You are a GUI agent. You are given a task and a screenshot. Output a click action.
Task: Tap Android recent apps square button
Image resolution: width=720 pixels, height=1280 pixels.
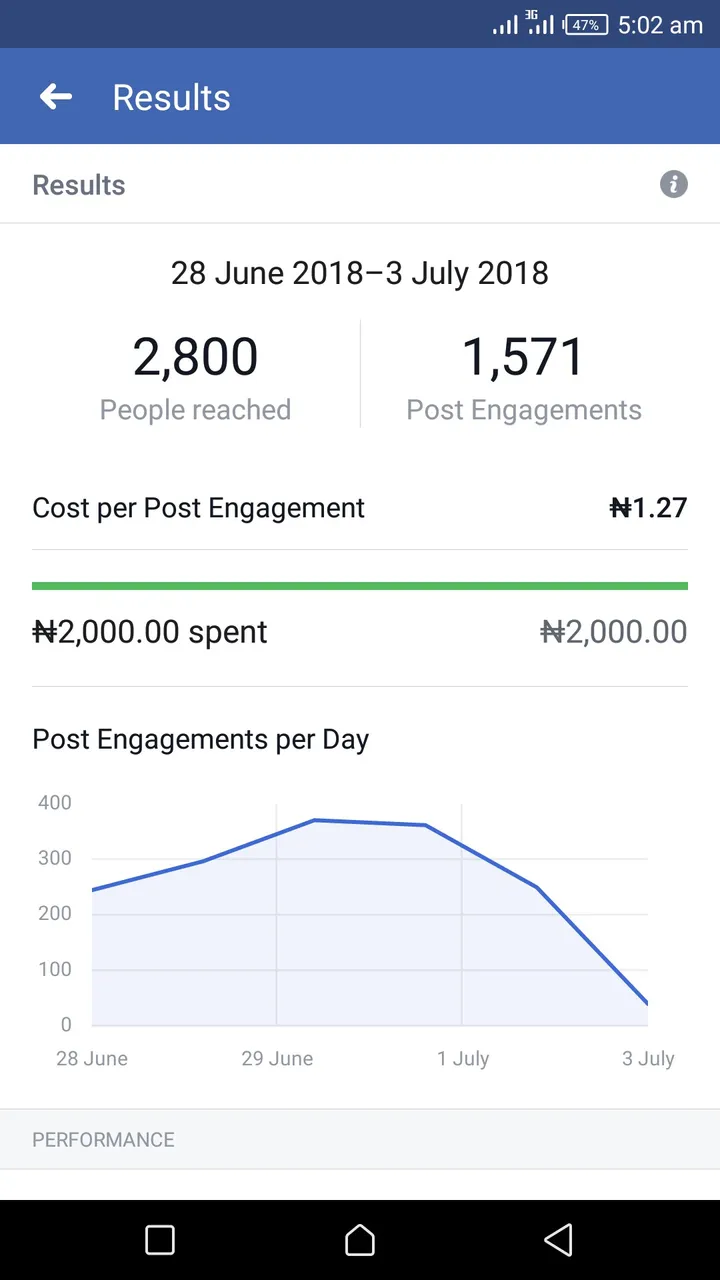point(160,1240)
